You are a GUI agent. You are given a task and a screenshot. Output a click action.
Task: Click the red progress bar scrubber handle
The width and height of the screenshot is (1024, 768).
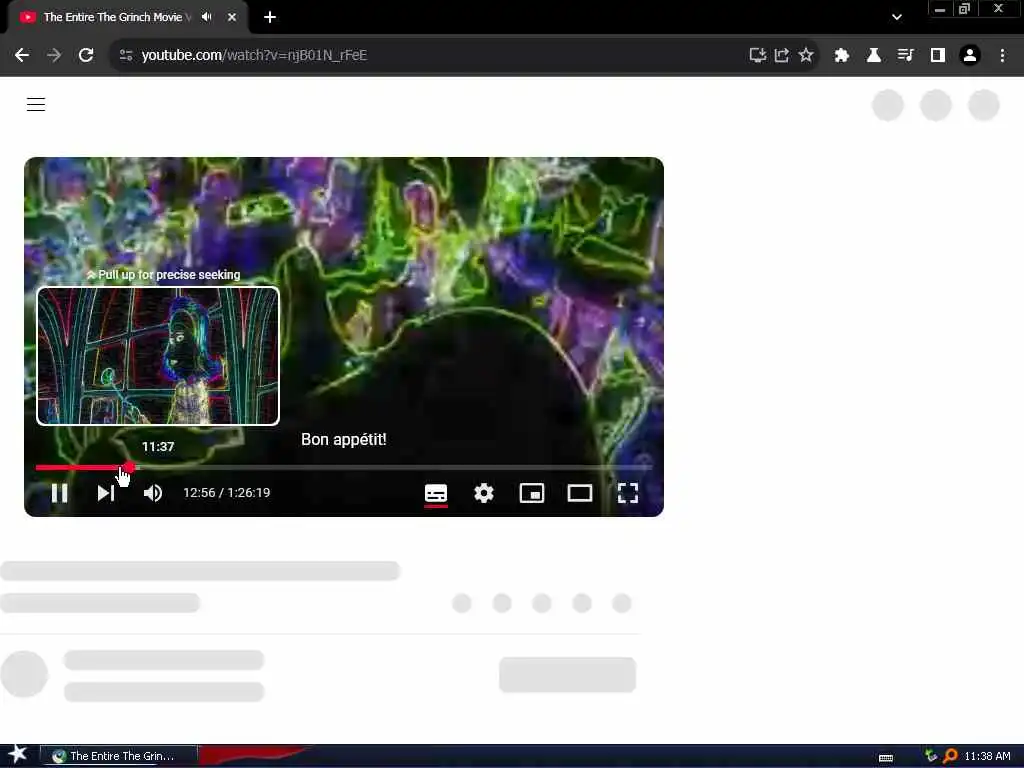pyautogui.click(x=129, y=467)
